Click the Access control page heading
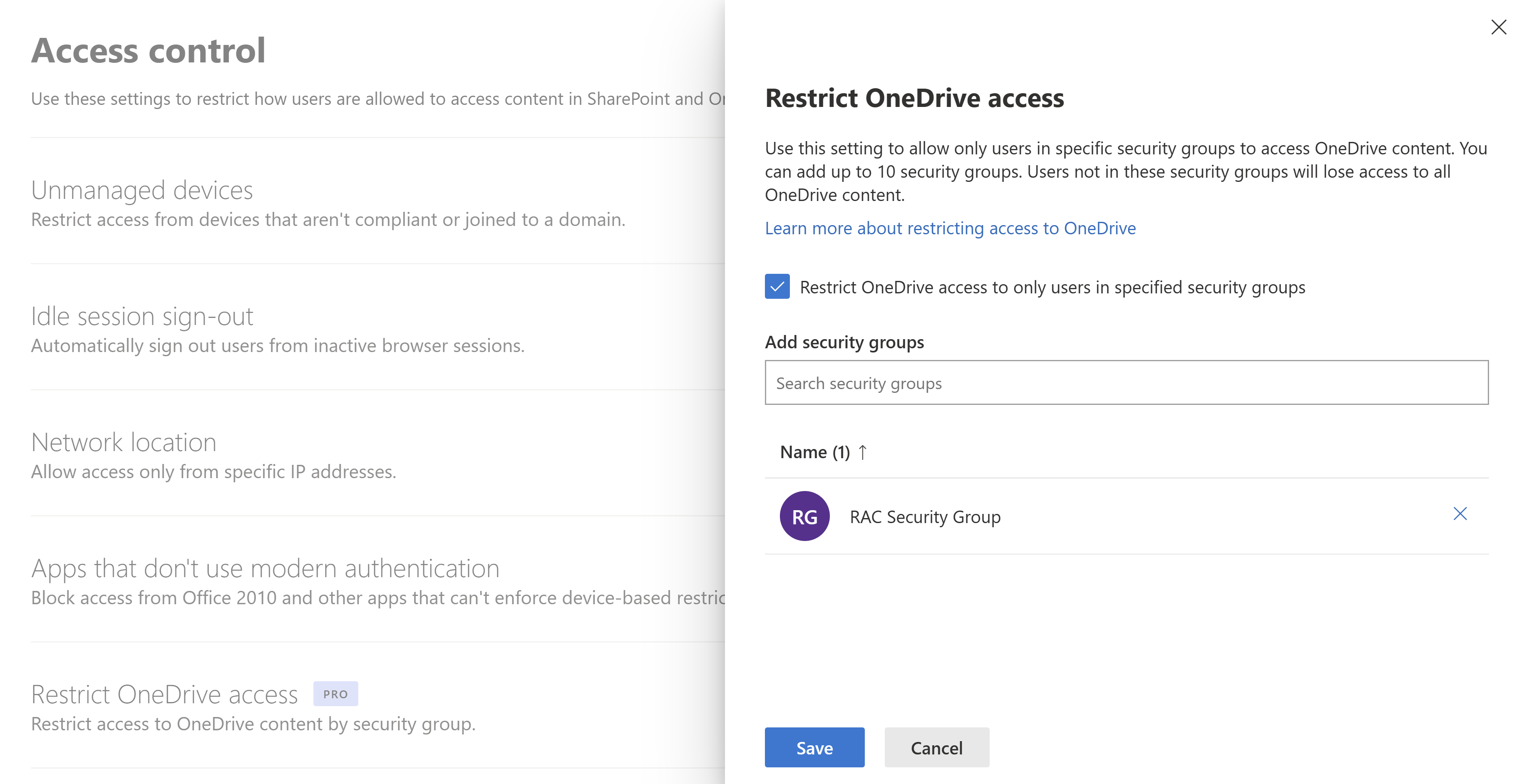 pyautogui.click(x=149, y=50)
